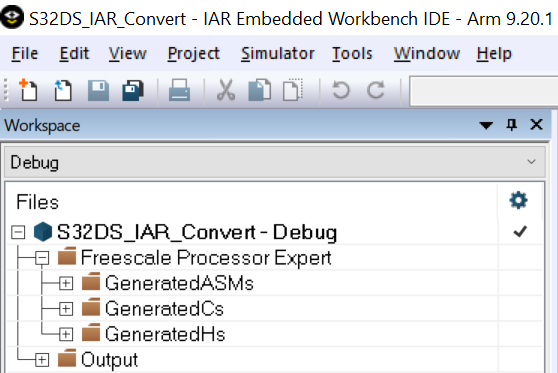Expand the Output folder node
Image resolution: width=558 pixels, height=373 pixels.
coord(42,360)
